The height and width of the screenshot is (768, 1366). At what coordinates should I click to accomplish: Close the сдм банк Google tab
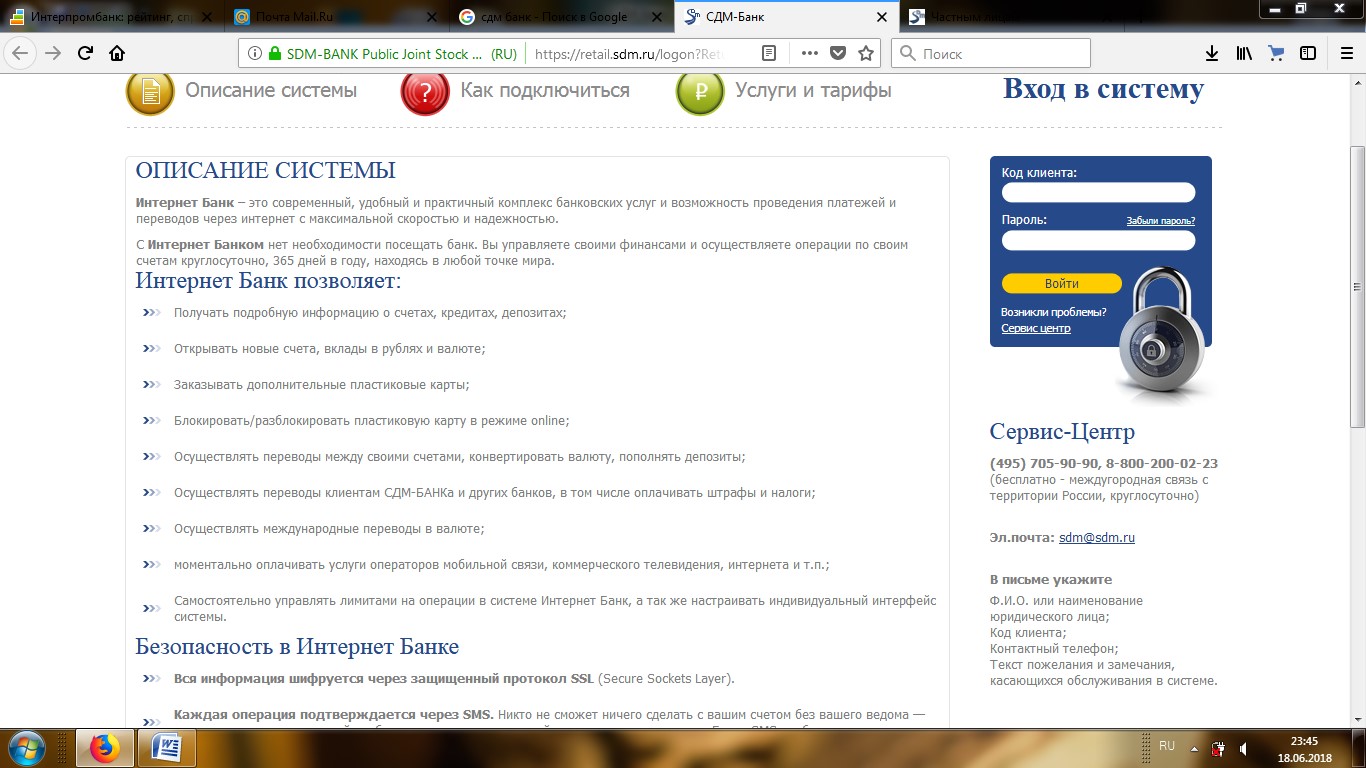coord(656,17)
